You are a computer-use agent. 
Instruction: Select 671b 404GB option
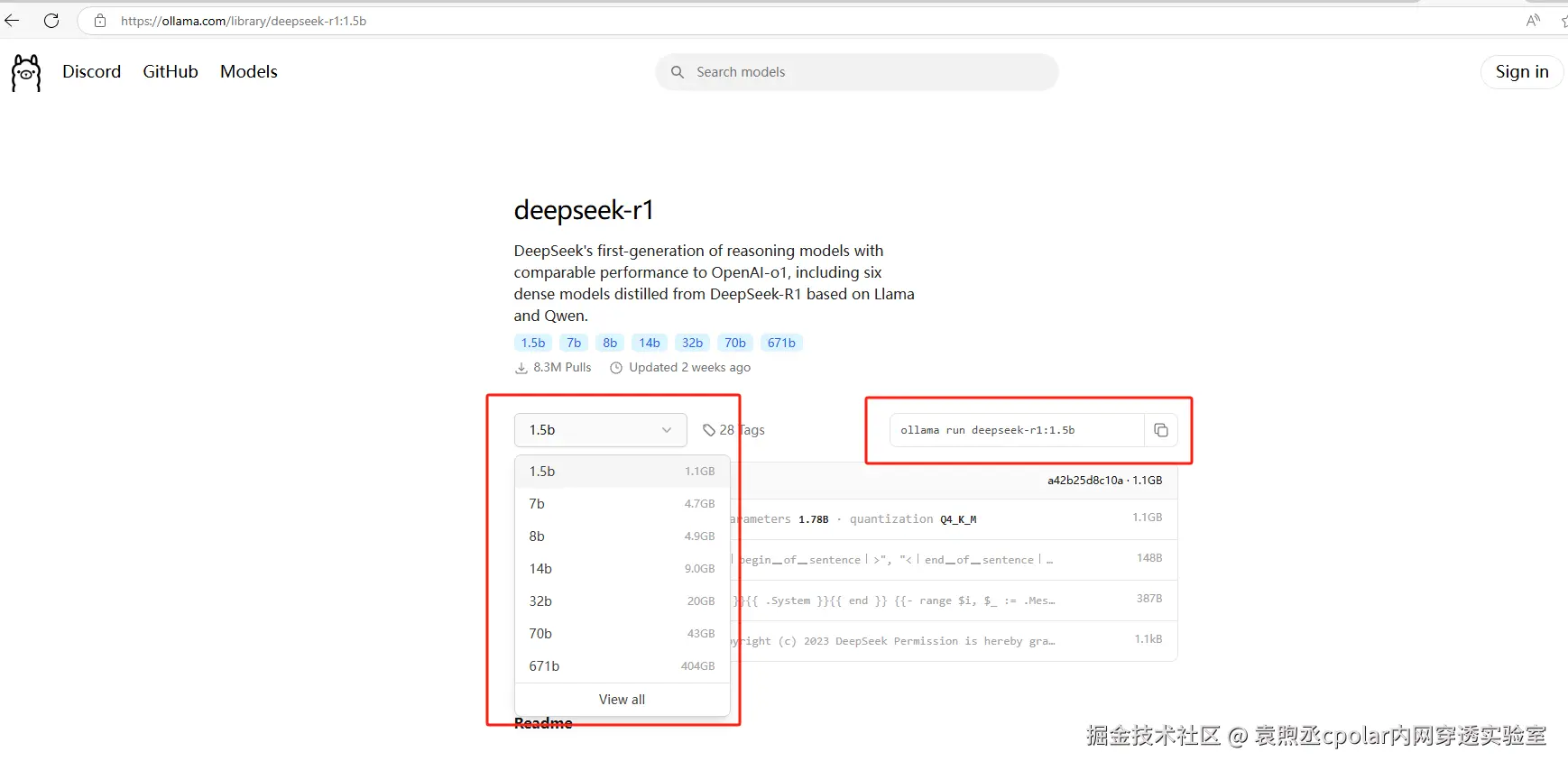(x=622, y=666)
